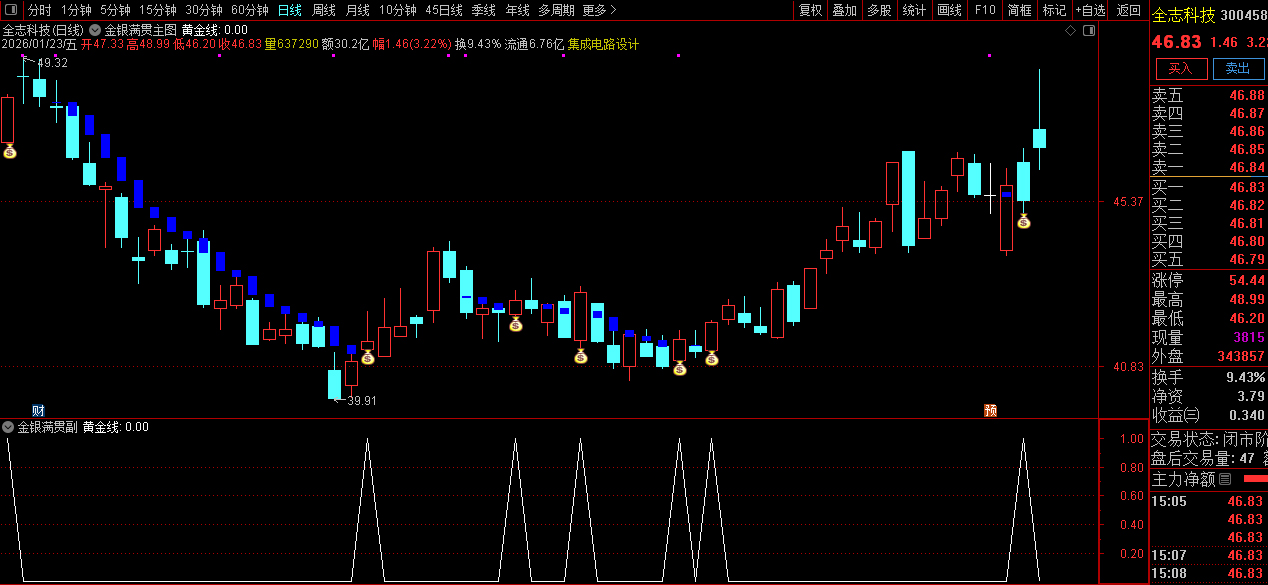This screenshot has width=1268, height=585.
Task: Toggle the 简框 simple frame mode
Action: pyautogui.click(x=1019, y=10)
